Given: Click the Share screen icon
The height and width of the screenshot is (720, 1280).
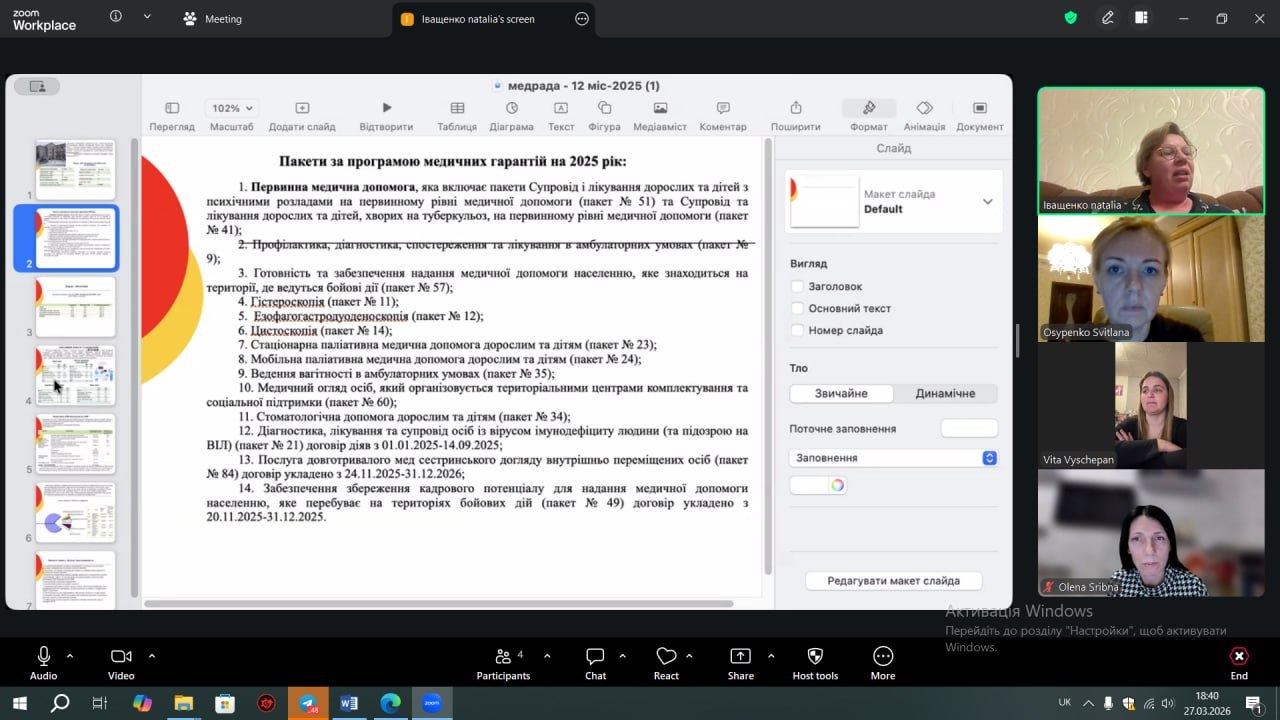Looking at the screenshot, I should click(740, 657).
